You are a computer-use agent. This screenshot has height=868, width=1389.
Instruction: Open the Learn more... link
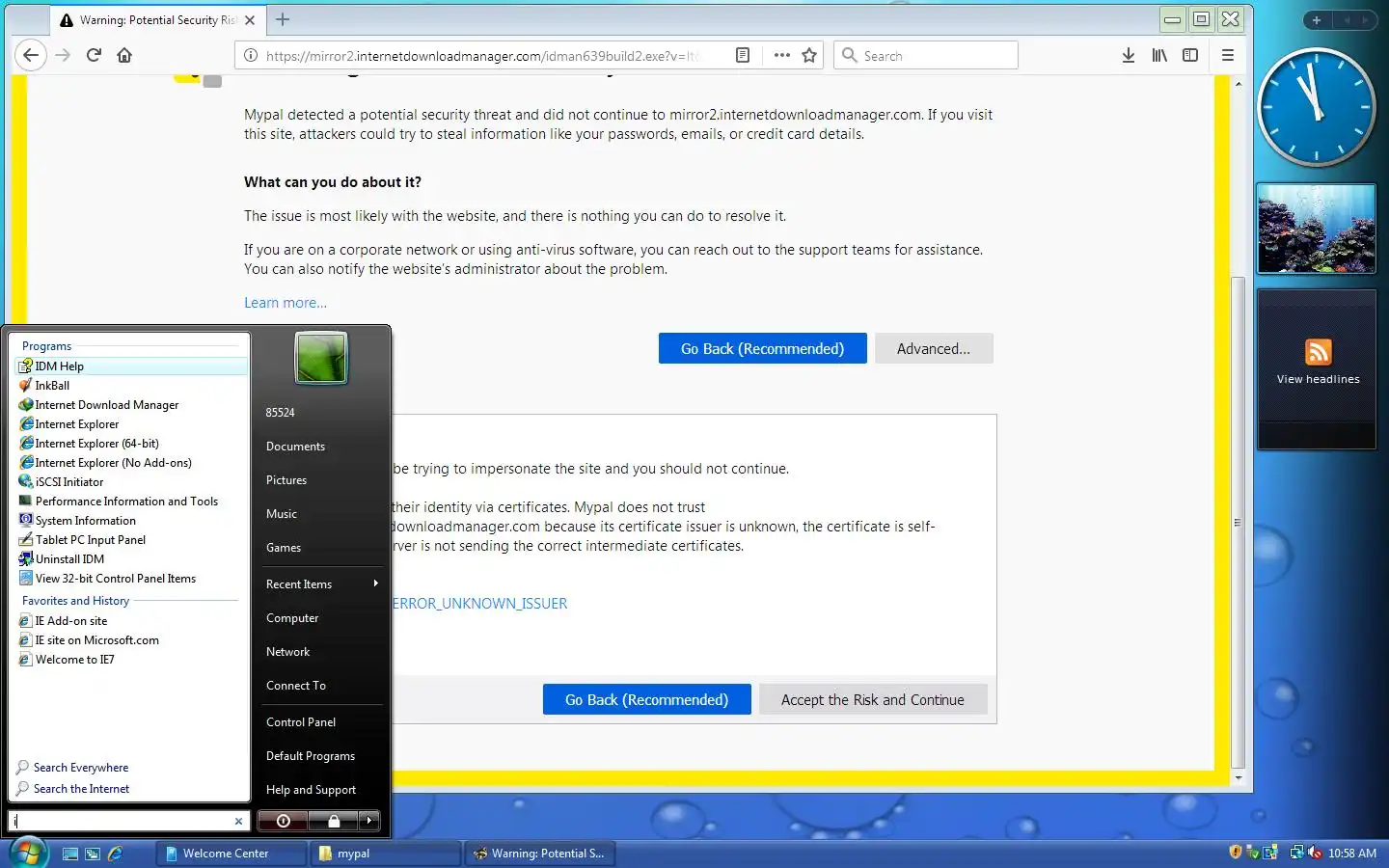pyautogui.click(x=286, y=302)
